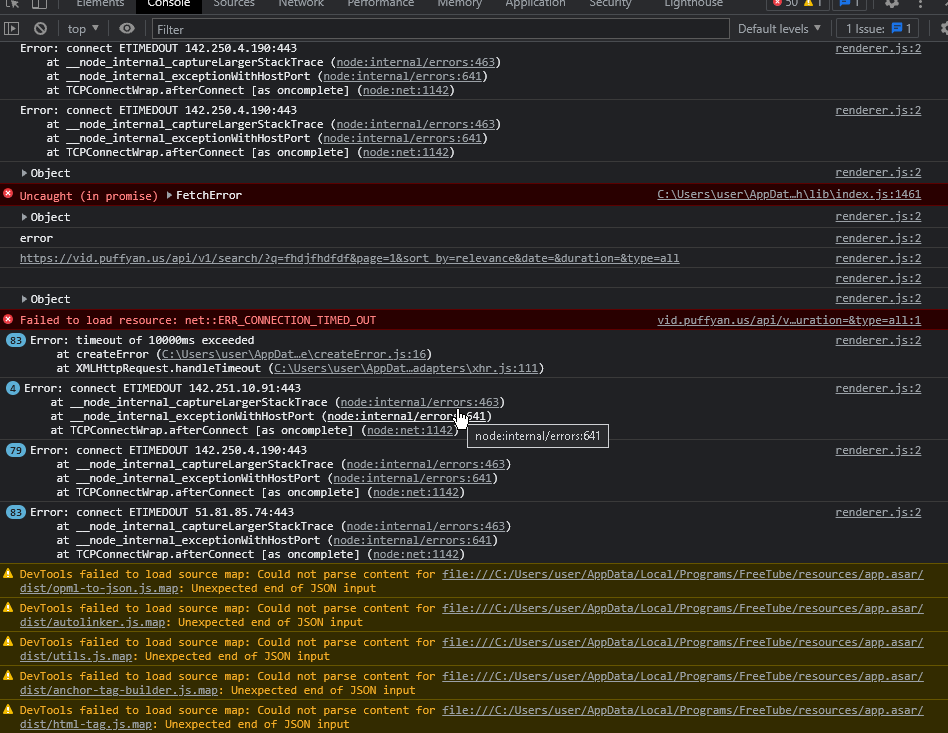Viewport: 948px width, 733px height.
Task: Open node:internal/errors:463 link under 51.81.85.74 error
Action: click(426, 527)
